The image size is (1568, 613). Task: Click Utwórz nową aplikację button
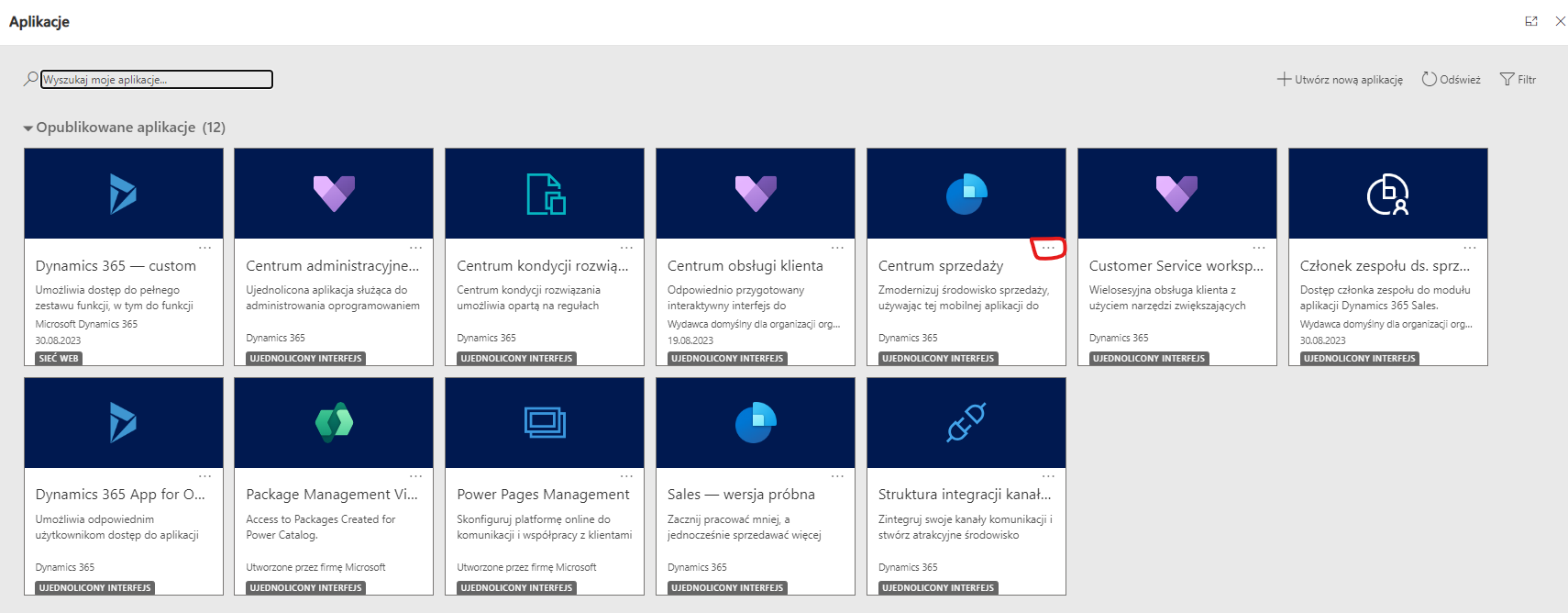[x=1340, y=80]
